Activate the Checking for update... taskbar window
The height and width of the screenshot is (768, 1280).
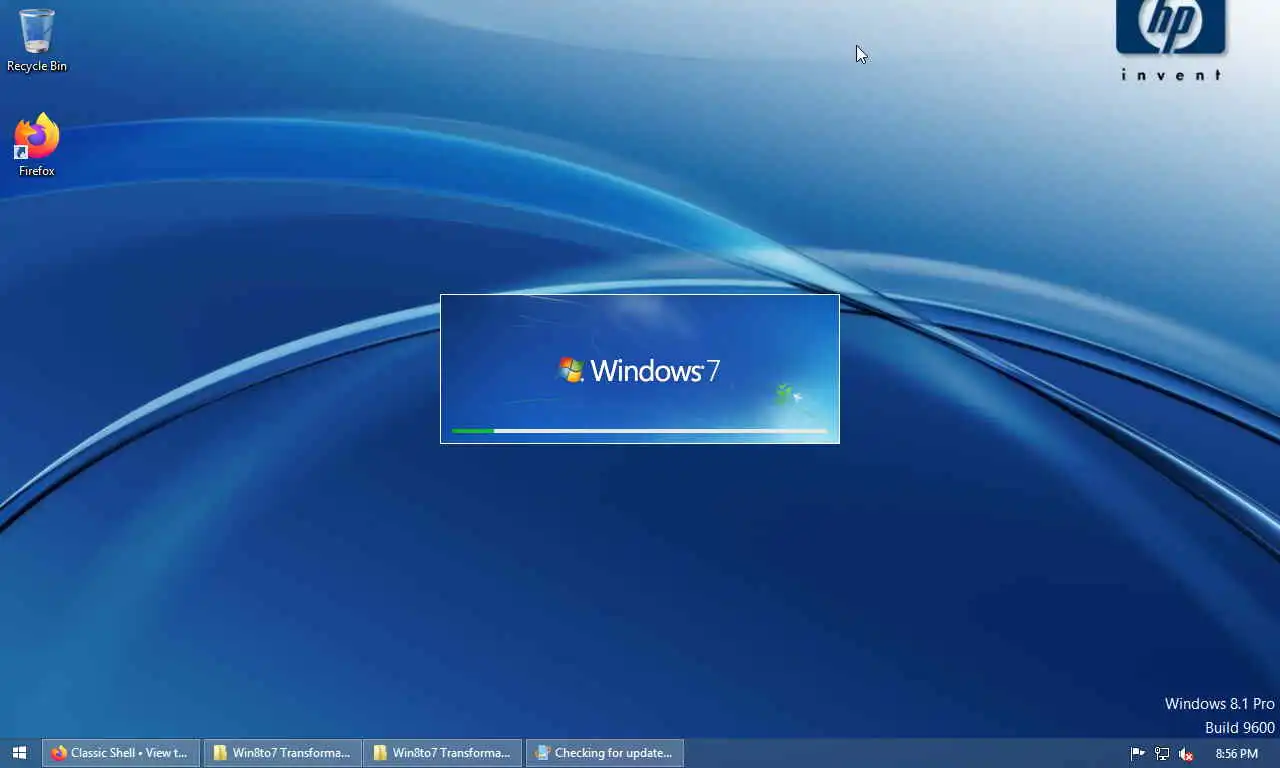(x=605, y=753)
